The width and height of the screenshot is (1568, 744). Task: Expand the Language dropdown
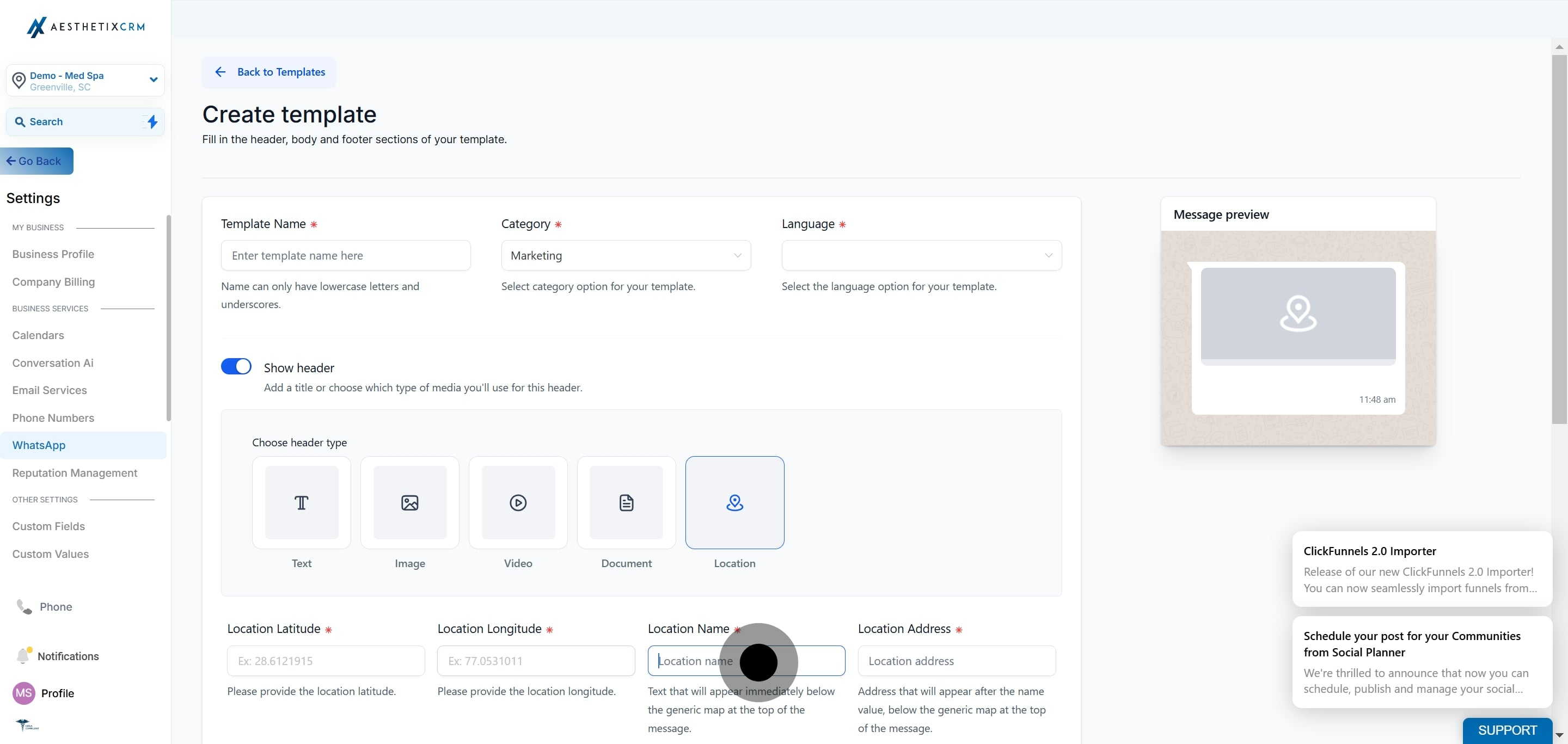pyautogui.click(x=921, y=255)
